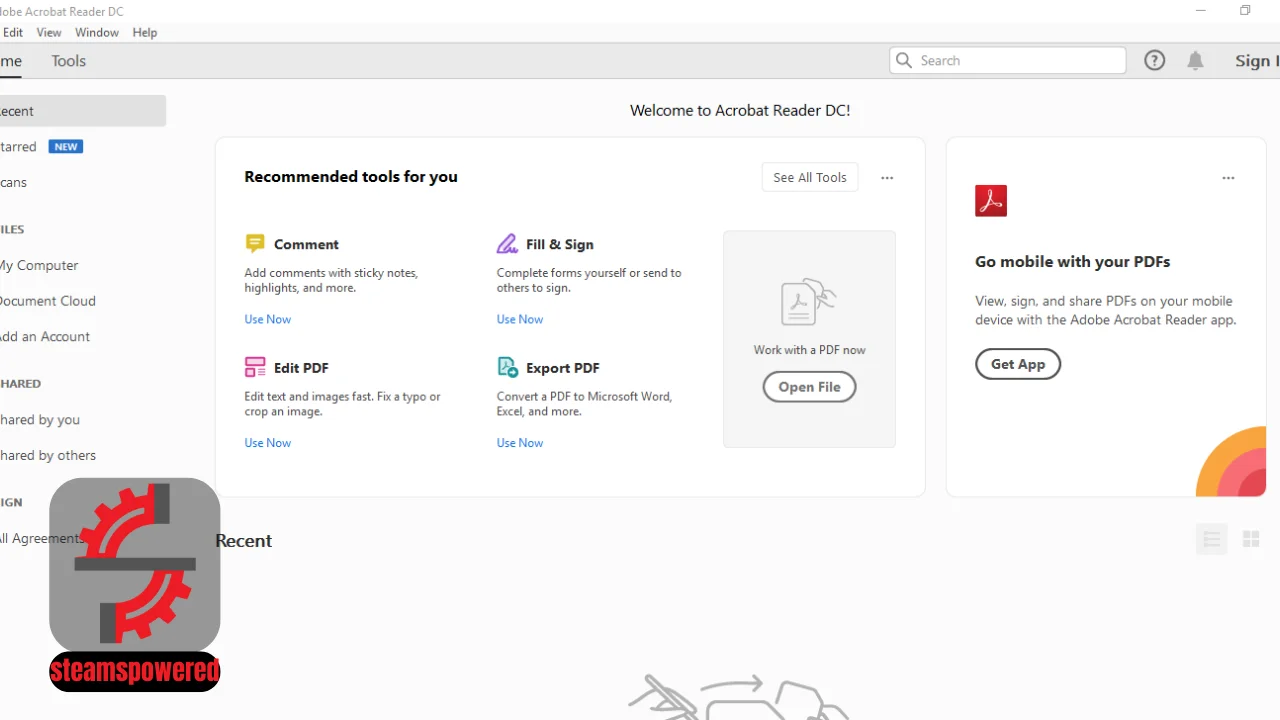Open the Help question mark icon
The image size is (1280, 720).
[x=1155, y=61]
